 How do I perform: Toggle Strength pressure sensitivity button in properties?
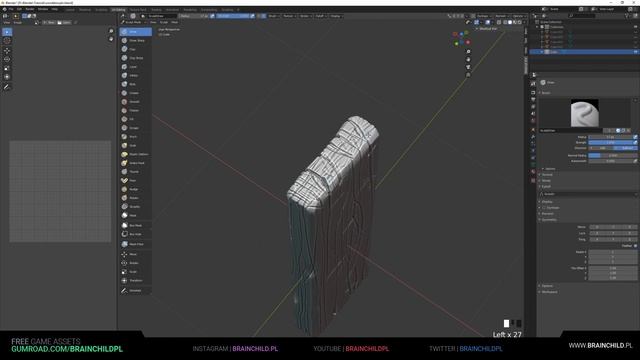coord(635,142)
